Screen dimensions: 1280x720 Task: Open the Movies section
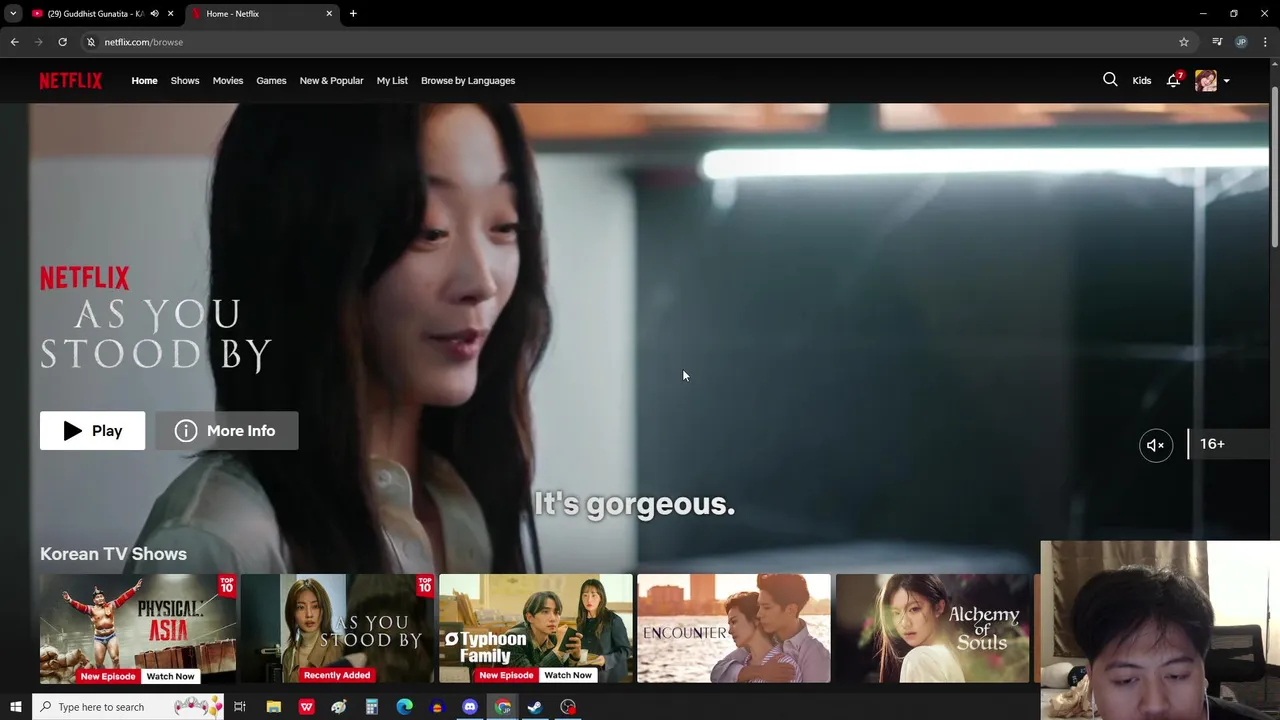228,81
